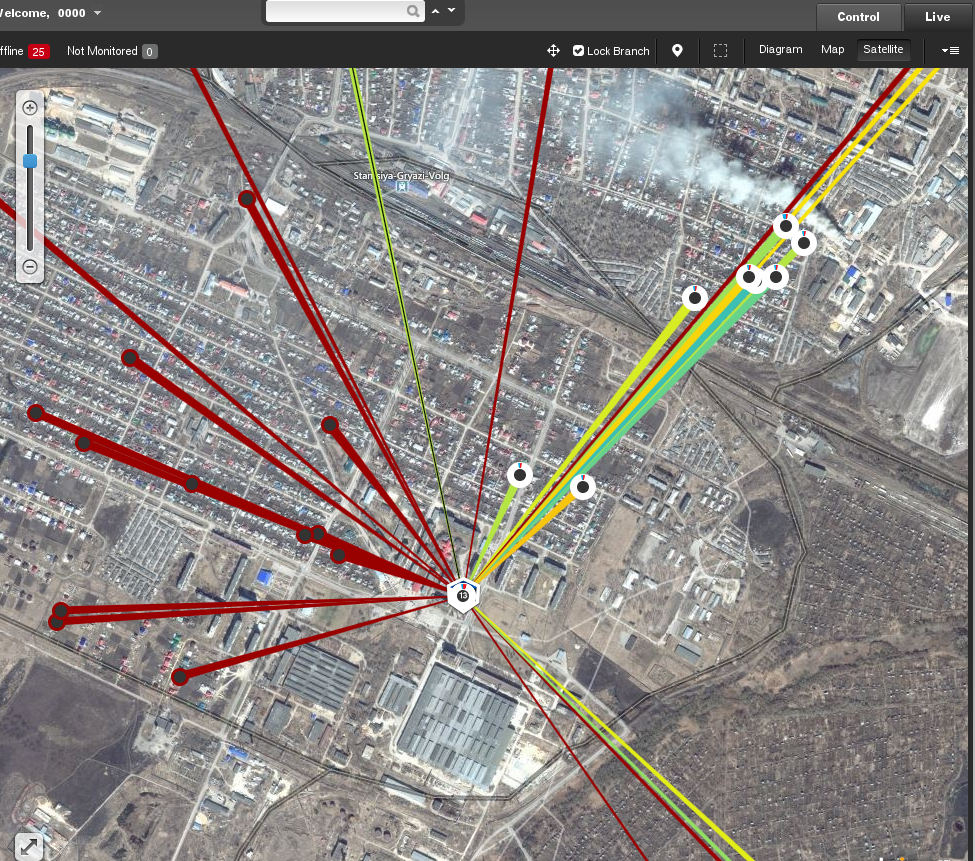The height and width of the screenshot is (861, 975).
Task: Open the Control tab
Action: click(858, 17)
